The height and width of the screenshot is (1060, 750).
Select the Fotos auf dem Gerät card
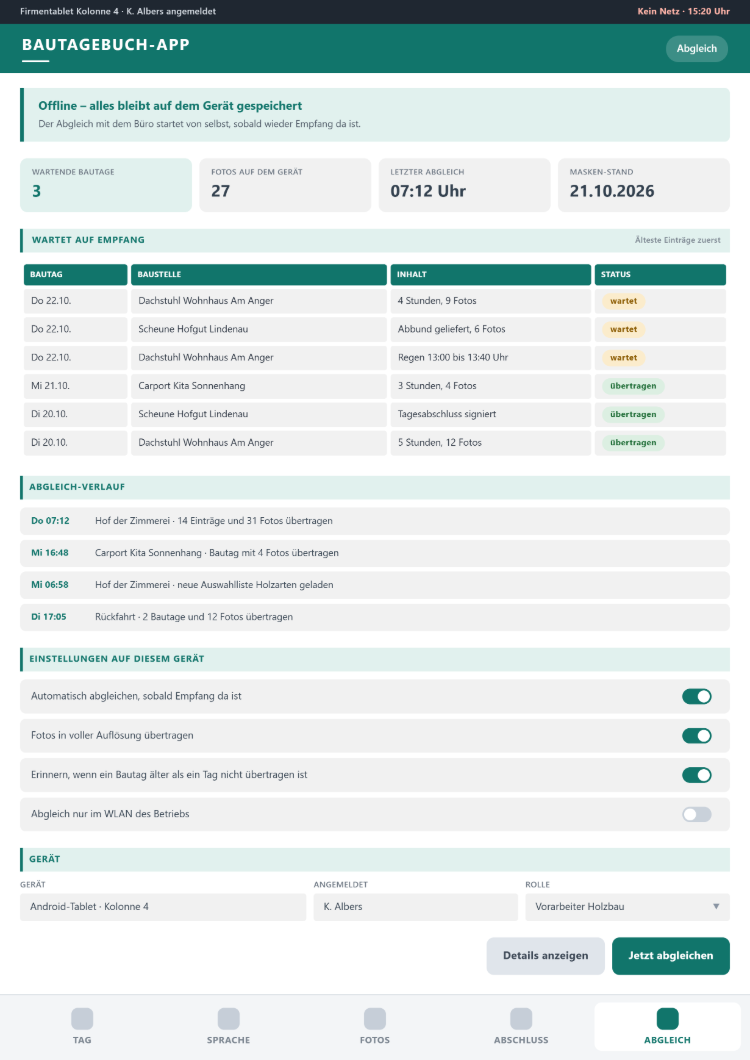pyautogui.click(x=285, y=185)
